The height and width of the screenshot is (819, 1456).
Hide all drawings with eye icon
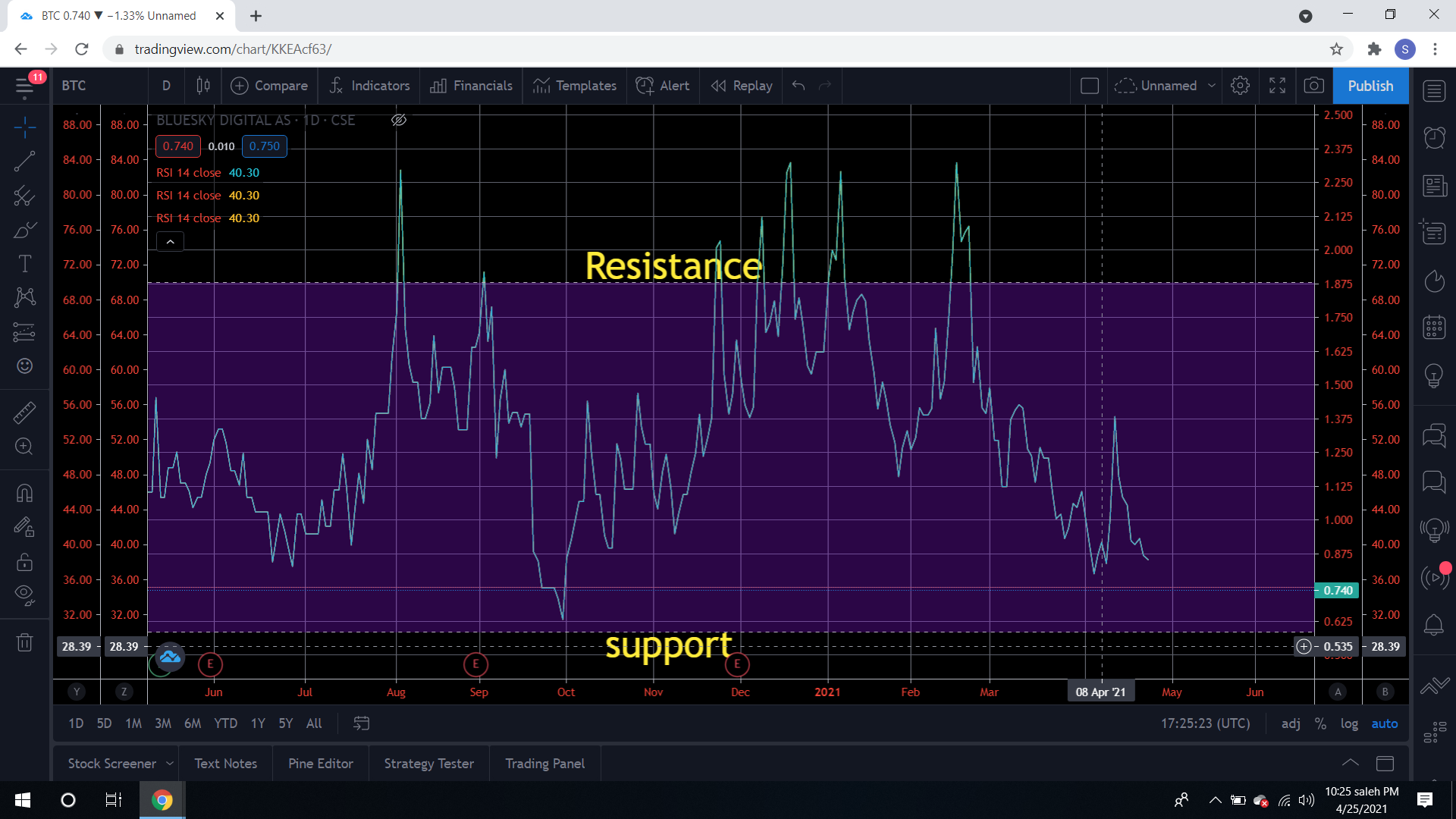pyautogui.click(x=24, y=595)
